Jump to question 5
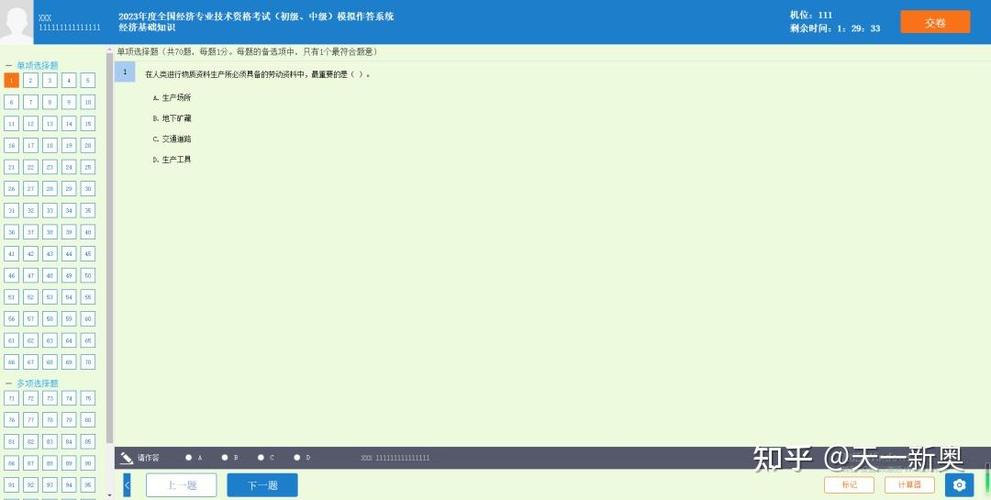 88,80
